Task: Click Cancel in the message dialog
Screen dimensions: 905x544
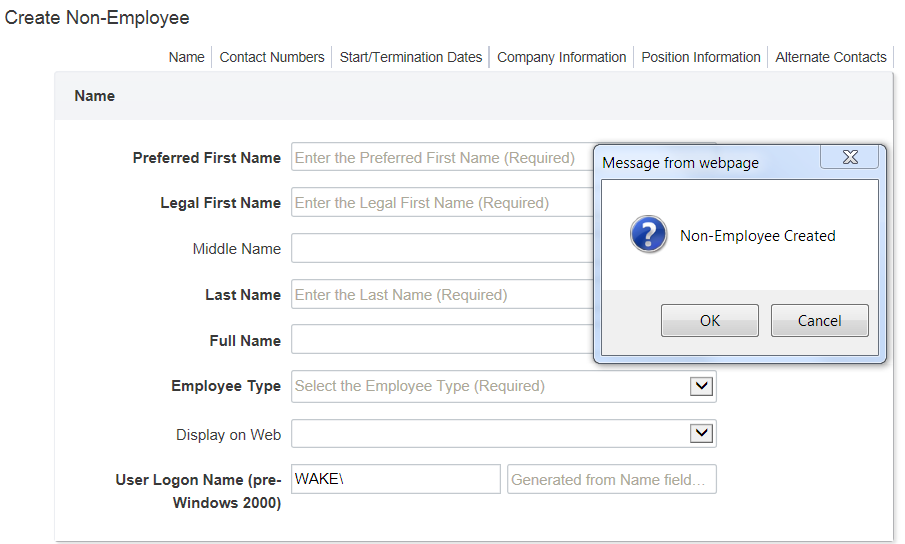Action: [x=820, y=320]
